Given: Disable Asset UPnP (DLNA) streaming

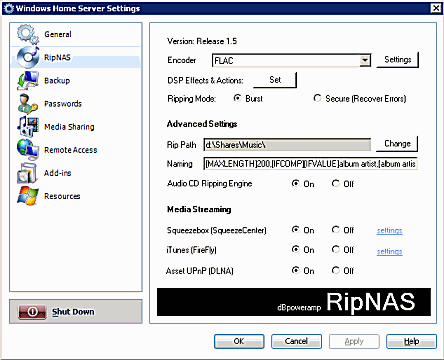Looking at the screenshot, I should pyautogui.click(x=335, y=270).
